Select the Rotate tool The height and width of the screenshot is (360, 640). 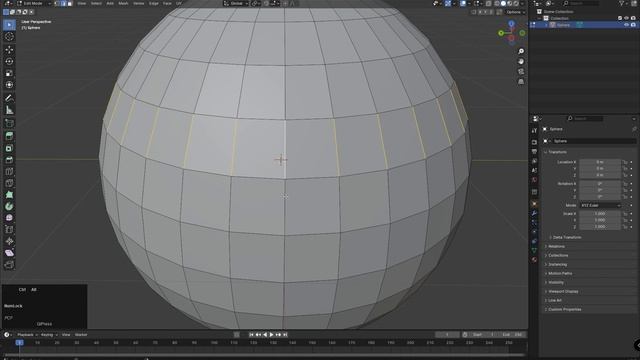(9, 62)
